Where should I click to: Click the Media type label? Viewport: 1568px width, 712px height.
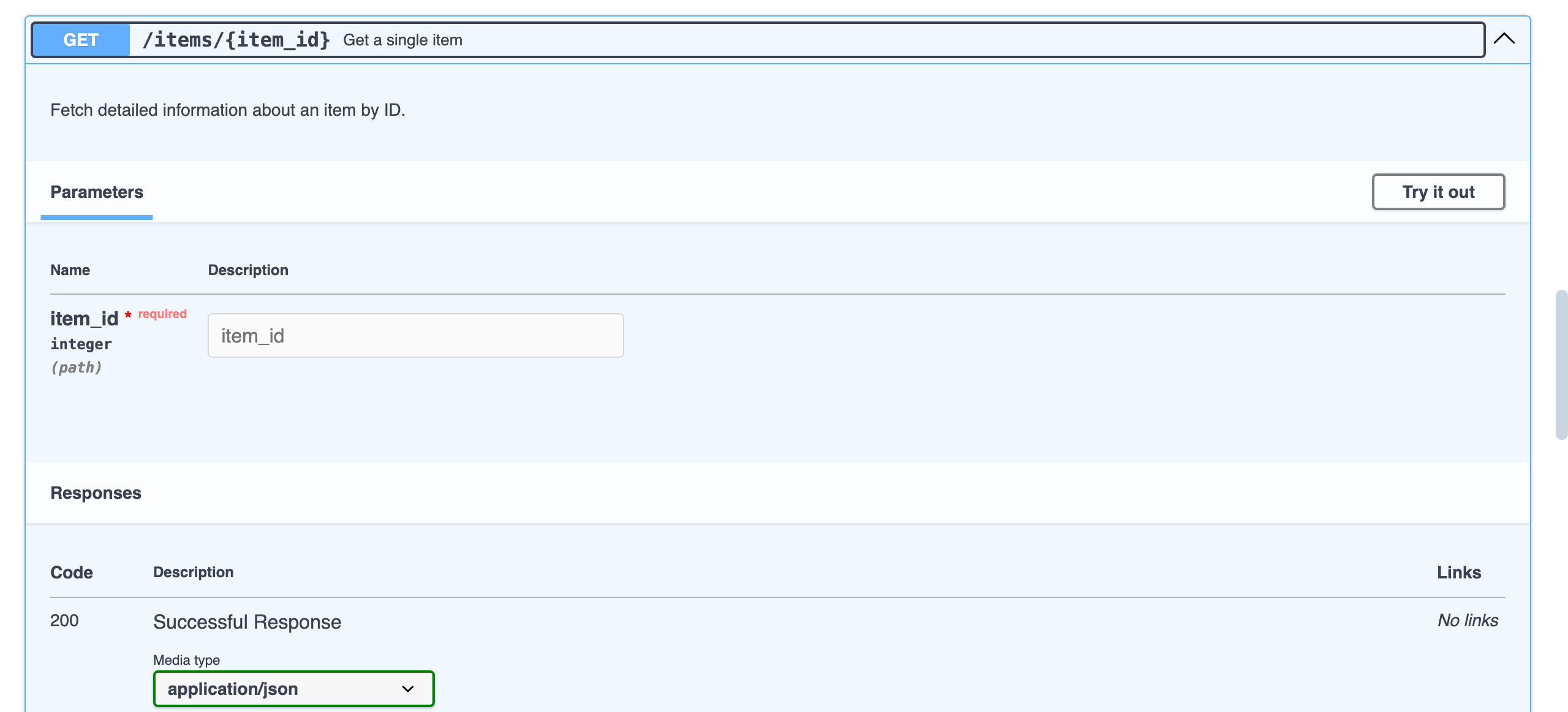click(x=186, y=660)
